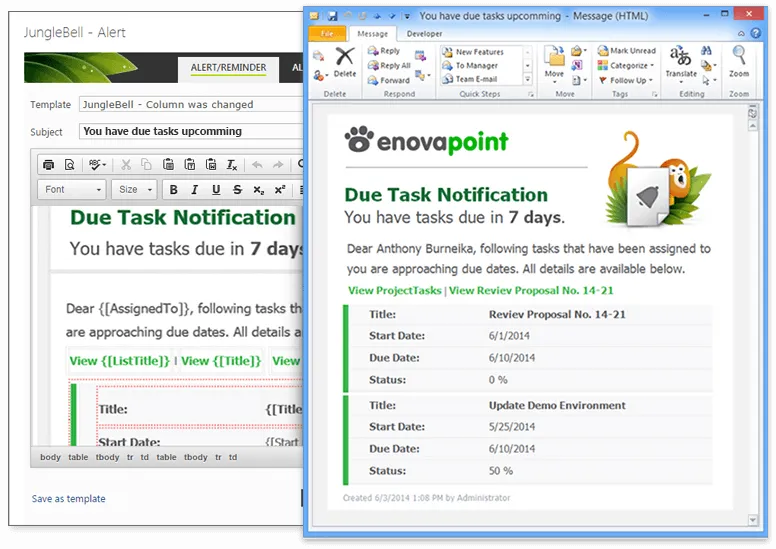
Task: Open the Font dropdown
Action: point(72,190)
